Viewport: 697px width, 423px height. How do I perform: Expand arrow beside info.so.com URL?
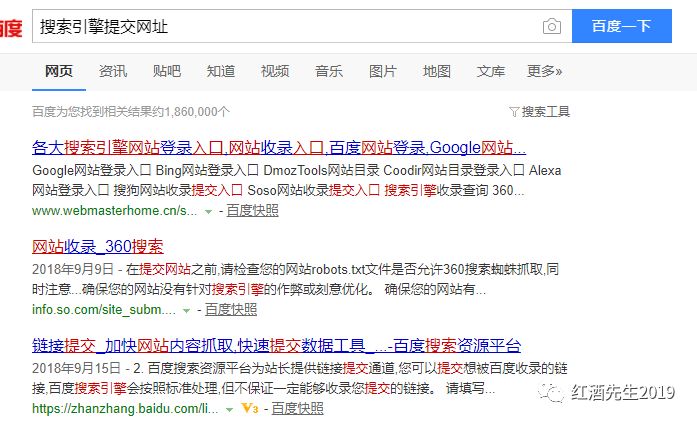187,311
